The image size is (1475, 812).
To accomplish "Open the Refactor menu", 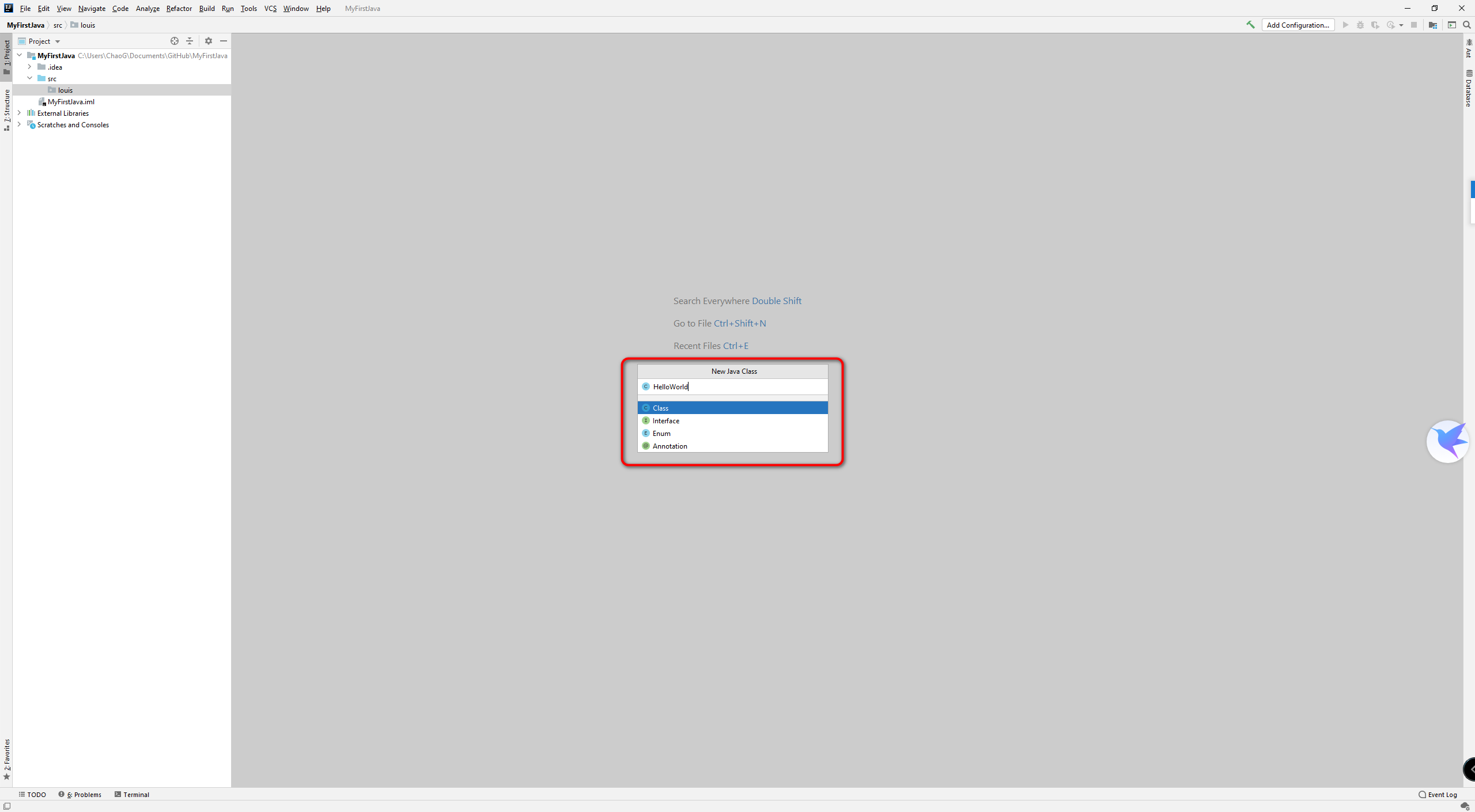I will [179, 8].
